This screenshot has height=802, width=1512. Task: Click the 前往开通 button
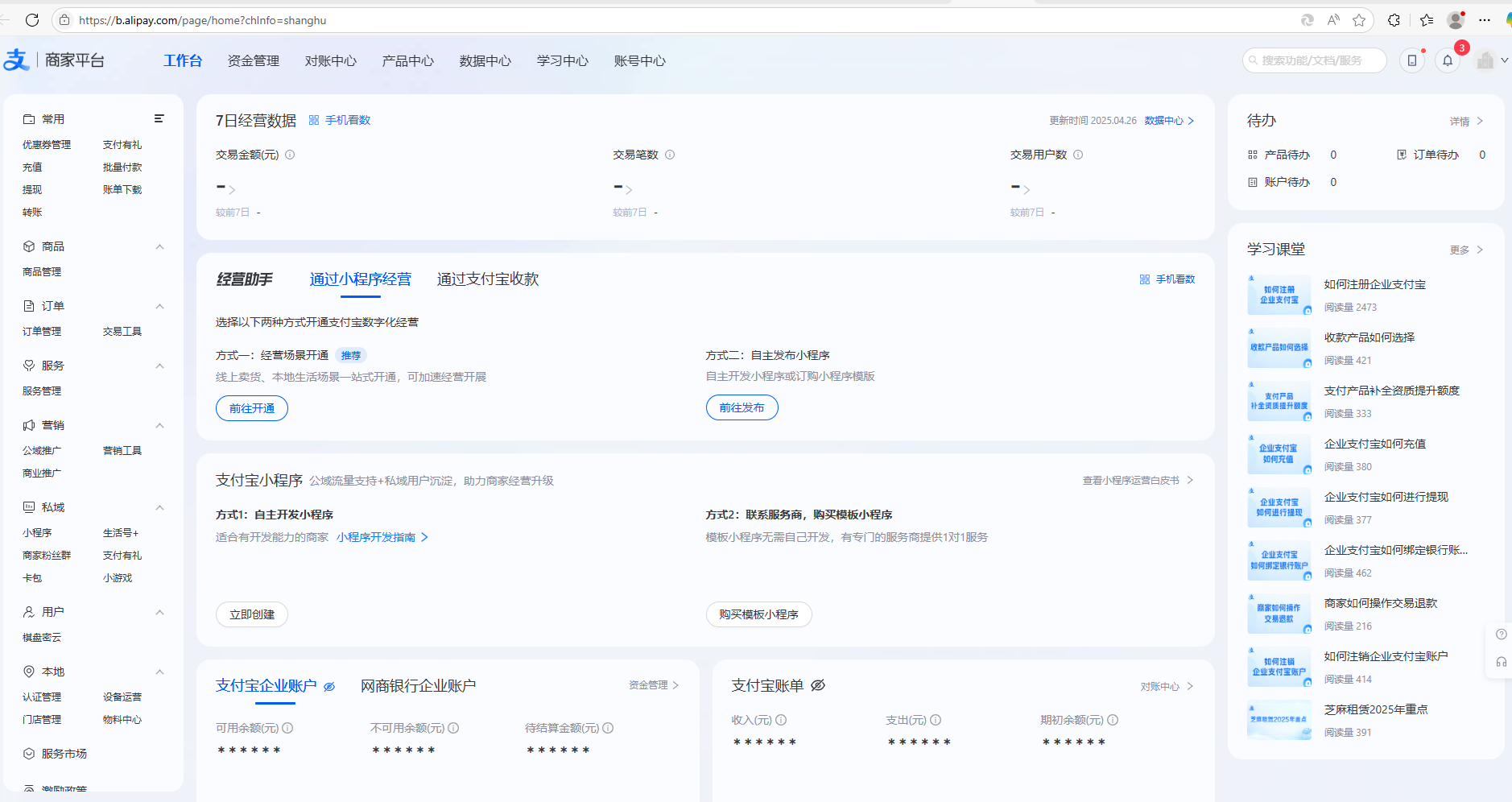(x=252, y=408)
